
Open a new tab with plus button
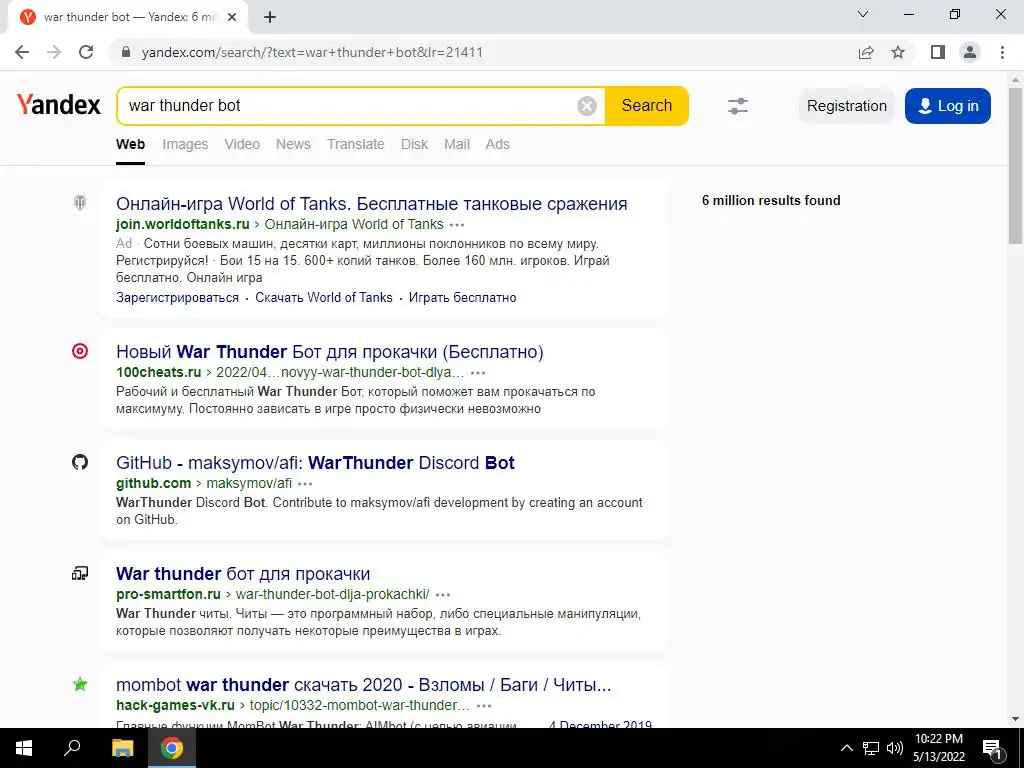(270, 17)
